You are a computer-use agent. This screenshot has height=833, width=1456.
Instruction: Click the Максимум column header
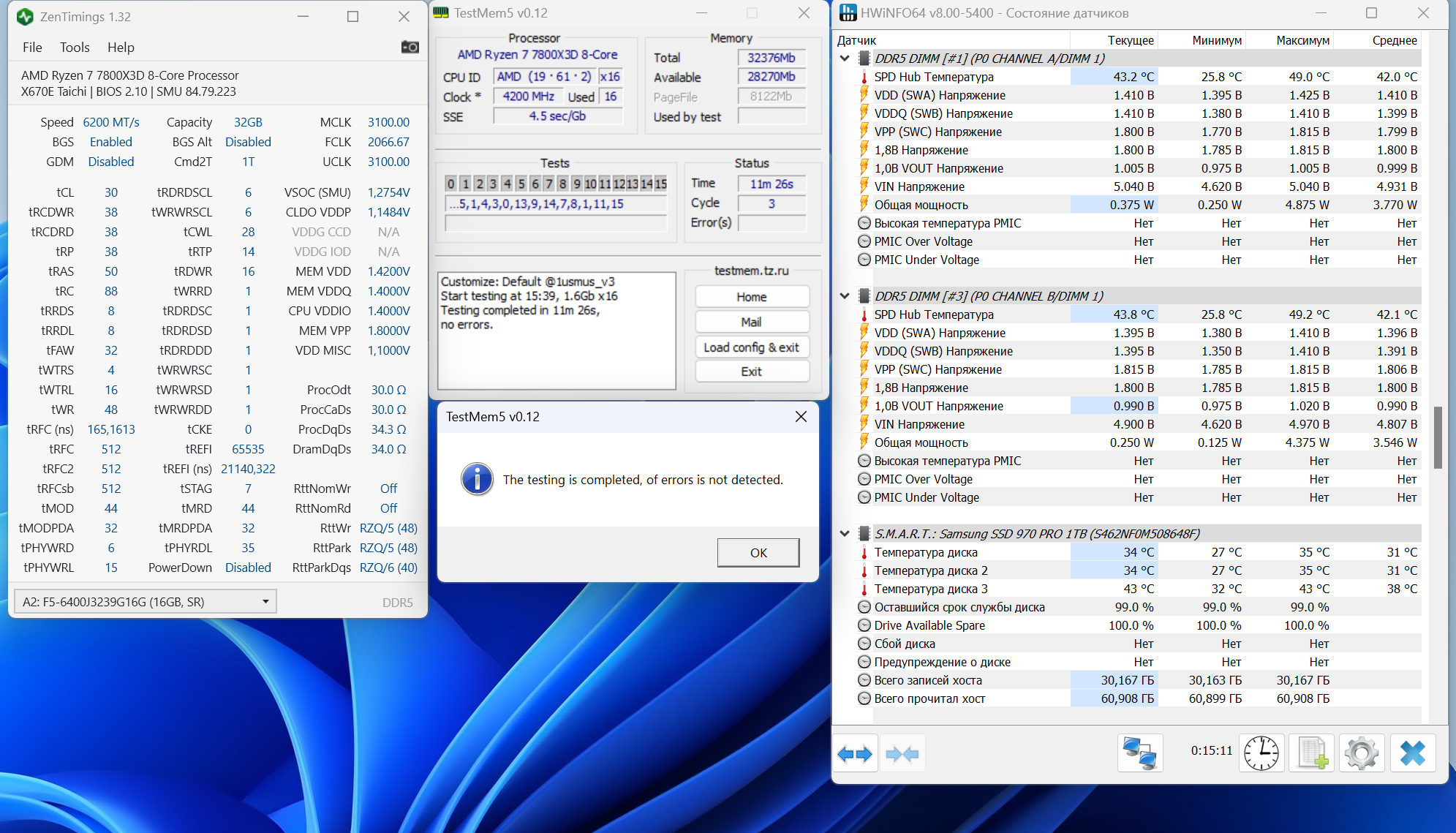tap(1302, 40)
